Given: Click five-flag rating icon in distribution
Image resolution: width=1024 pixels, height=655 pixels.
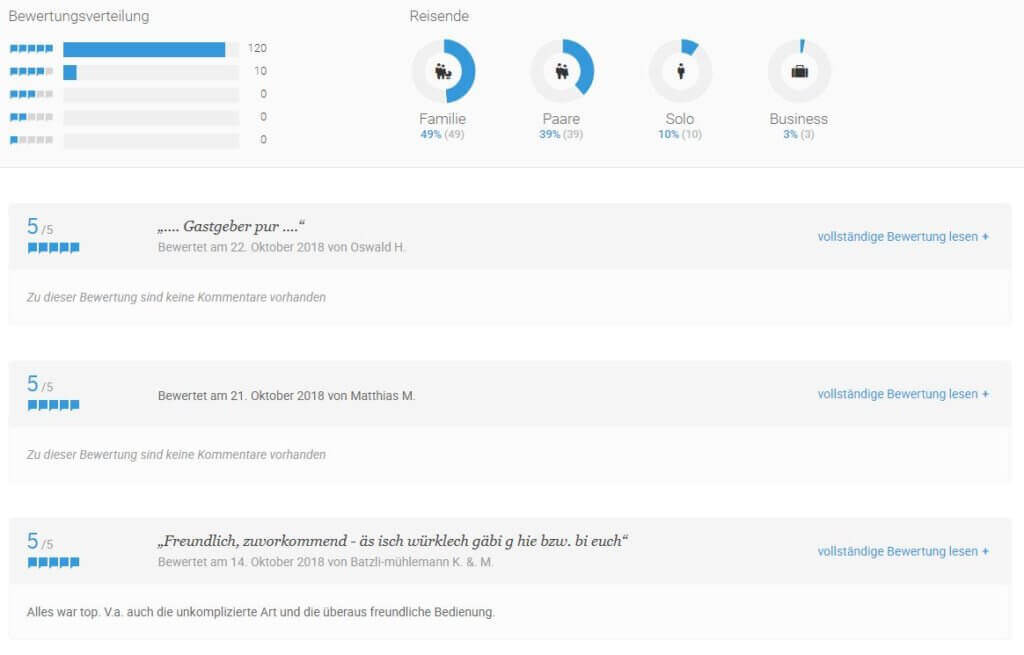Looking at the screenshot, I should click(31, 49).
